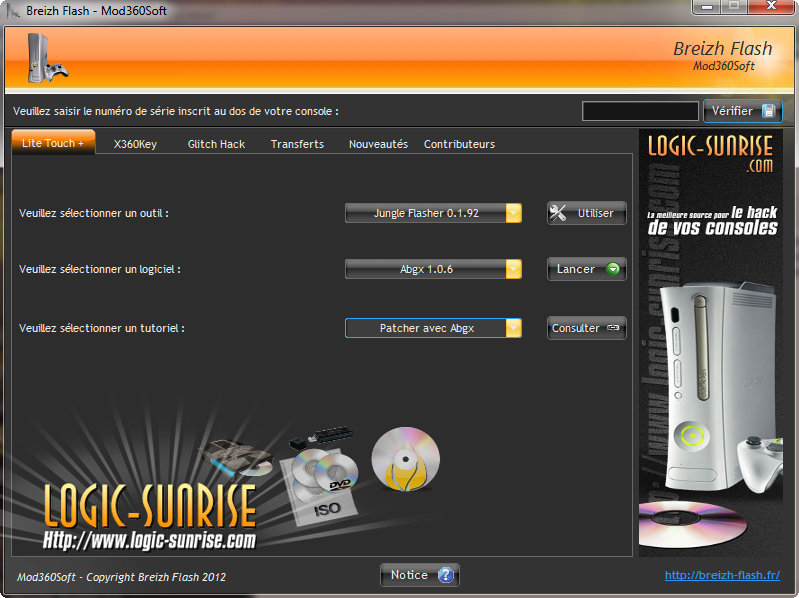The height and width of the screenshot is (598, 799).
Task: Click the 'Mod360Soft - Copyright Breizh Flash 2012' text
Action: click(x=121, y=577)
